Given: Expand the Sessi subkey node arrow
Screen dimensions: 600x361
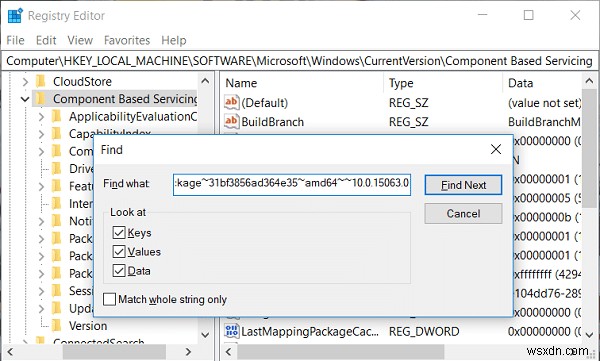Looking at the screenshot, I should click(x=41, y=291).
